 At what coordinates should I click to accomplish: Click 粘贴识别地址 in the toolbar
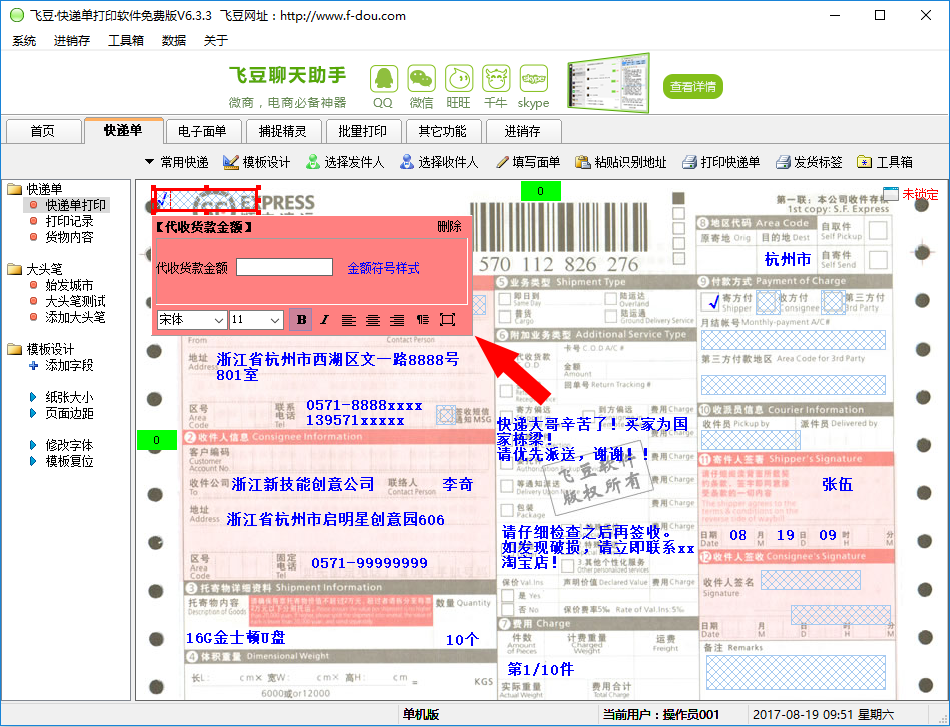[x=620, y=162]
